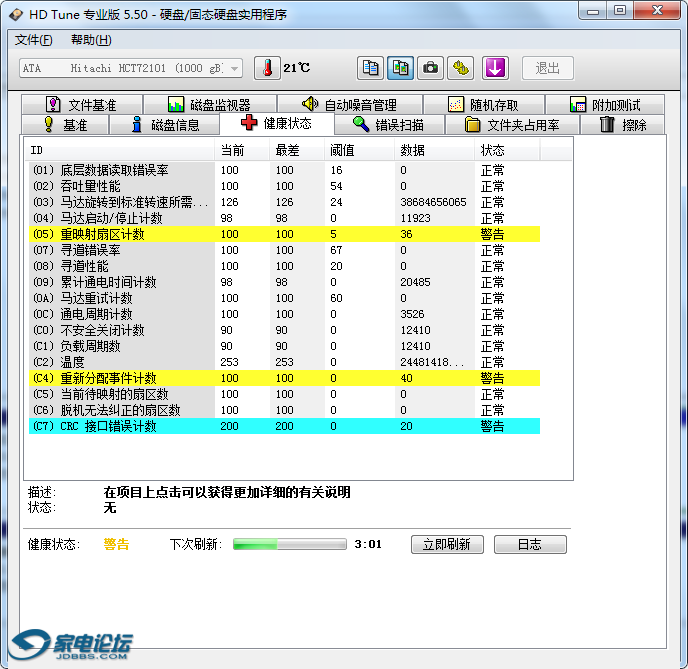Open the 文件(F) menu
Image resolution: width=688 pixels, height=669 pixels.
point(34,40)
